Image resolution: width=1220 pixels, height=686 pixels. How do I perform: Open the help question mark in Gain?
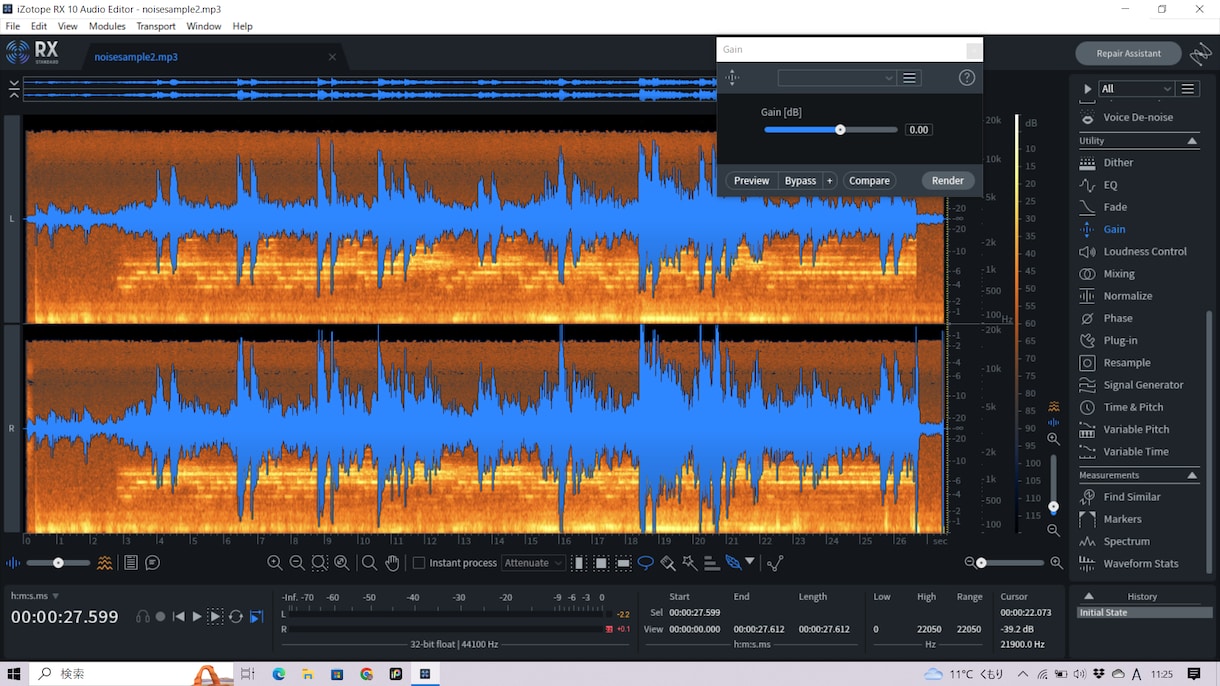[x=966, y=78]
